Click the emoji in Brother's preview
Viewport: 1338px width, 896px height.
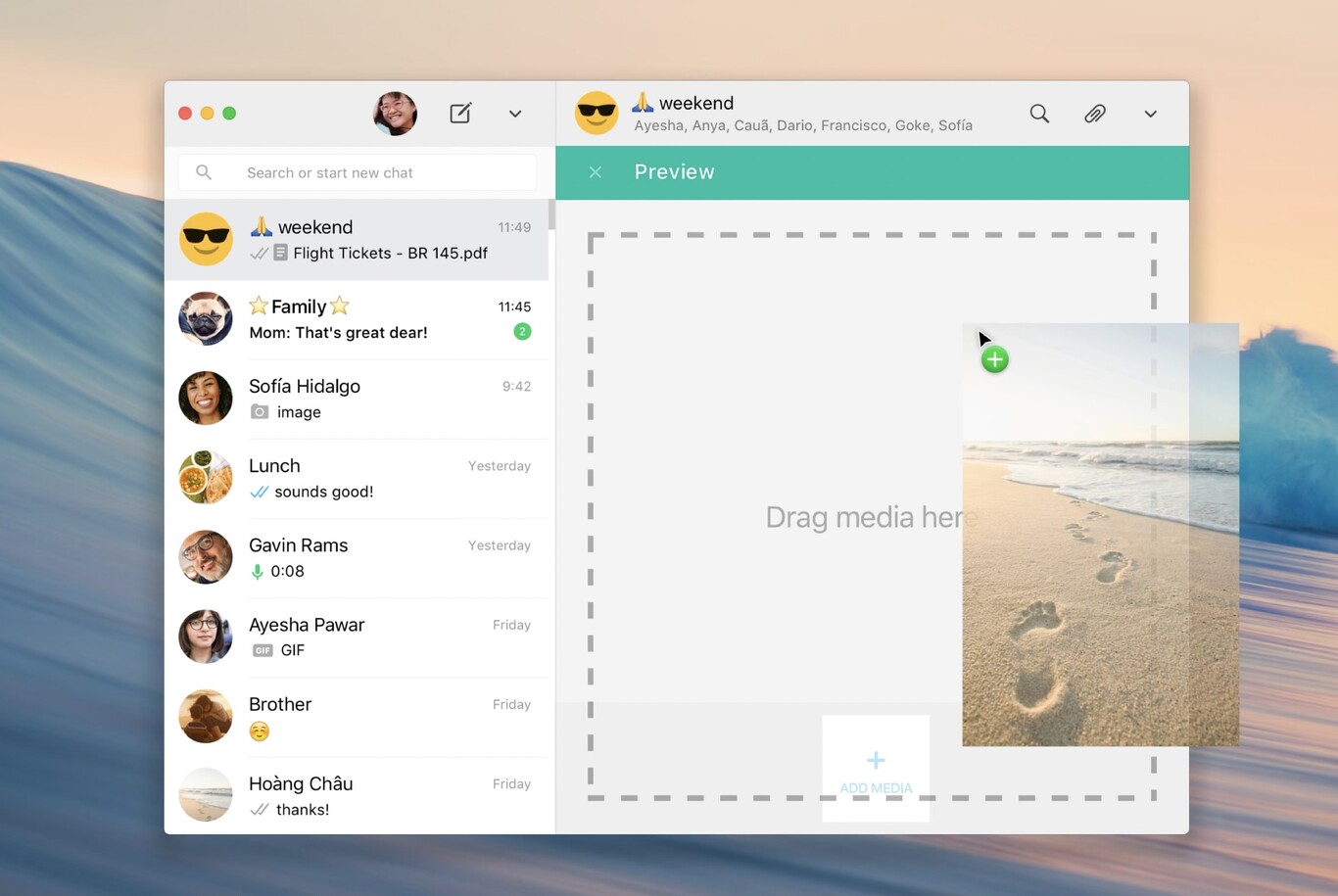[259, 731]
